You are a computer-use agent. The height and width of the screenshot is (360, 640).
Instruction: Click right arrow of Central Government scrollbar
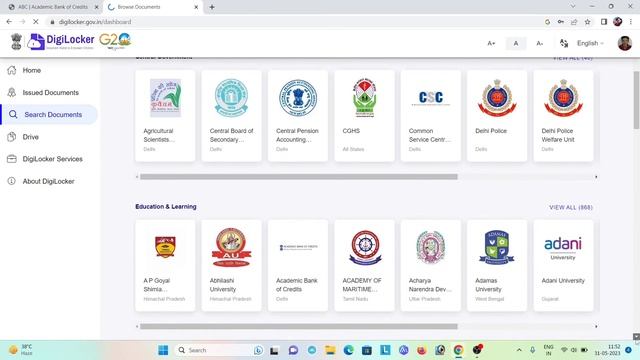coord(596,177)
